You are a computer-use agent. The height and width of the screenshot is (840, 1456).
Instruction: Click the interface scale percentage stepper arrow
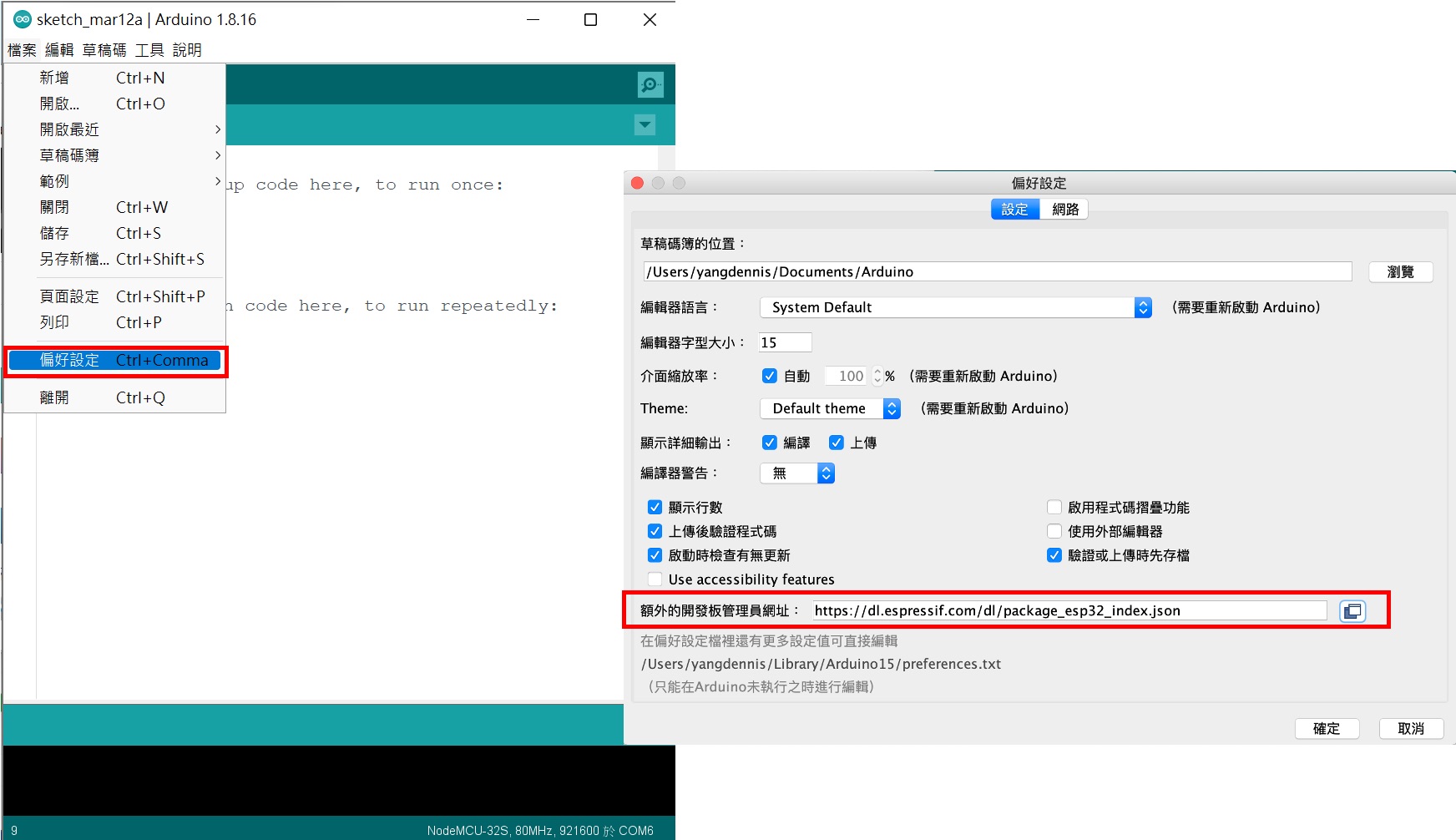pos(877,376)
